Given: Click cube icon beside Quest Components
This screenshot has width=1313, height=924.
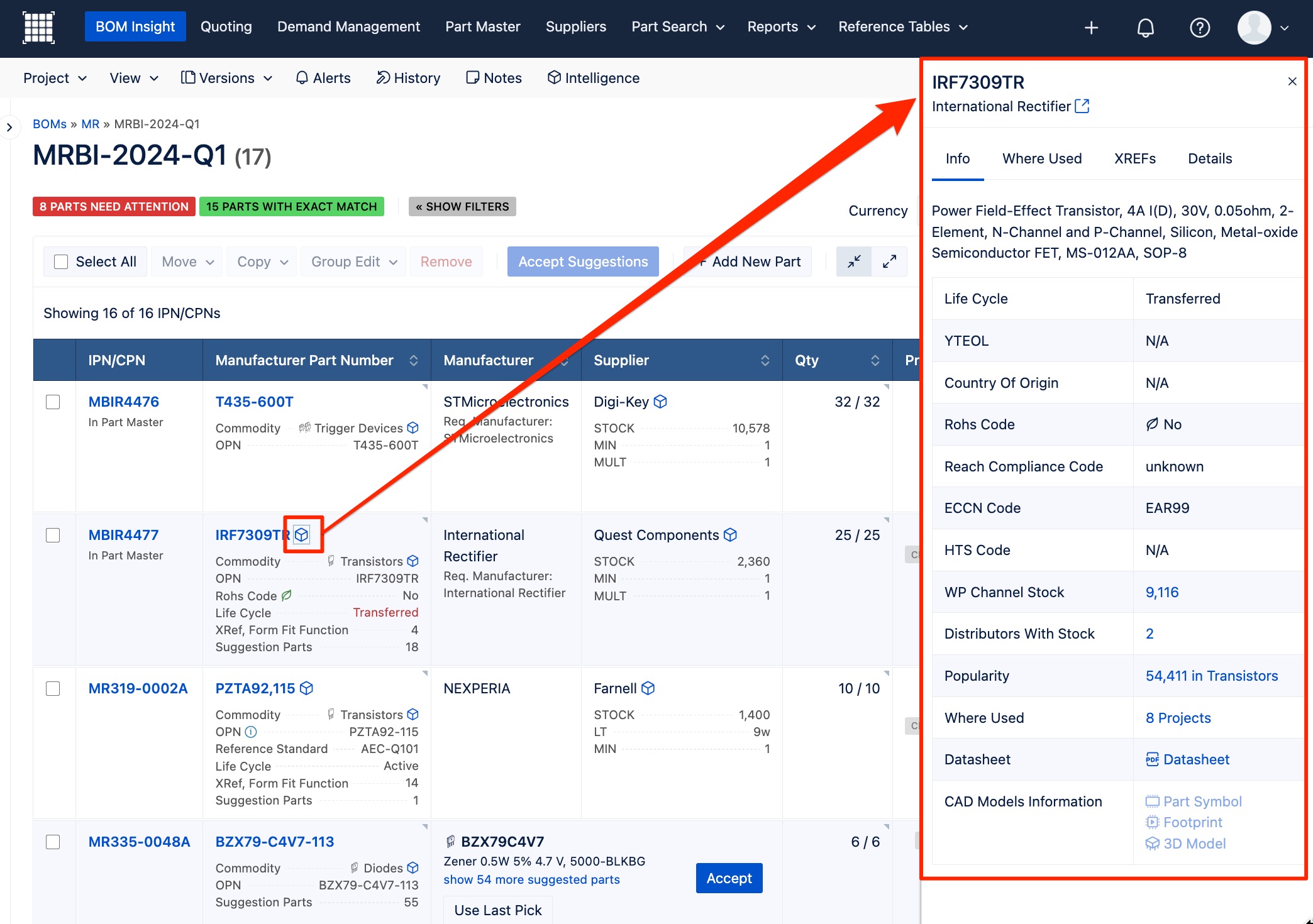Looking at the screenshot, I should pyautogui.click(x=730, y=535).
